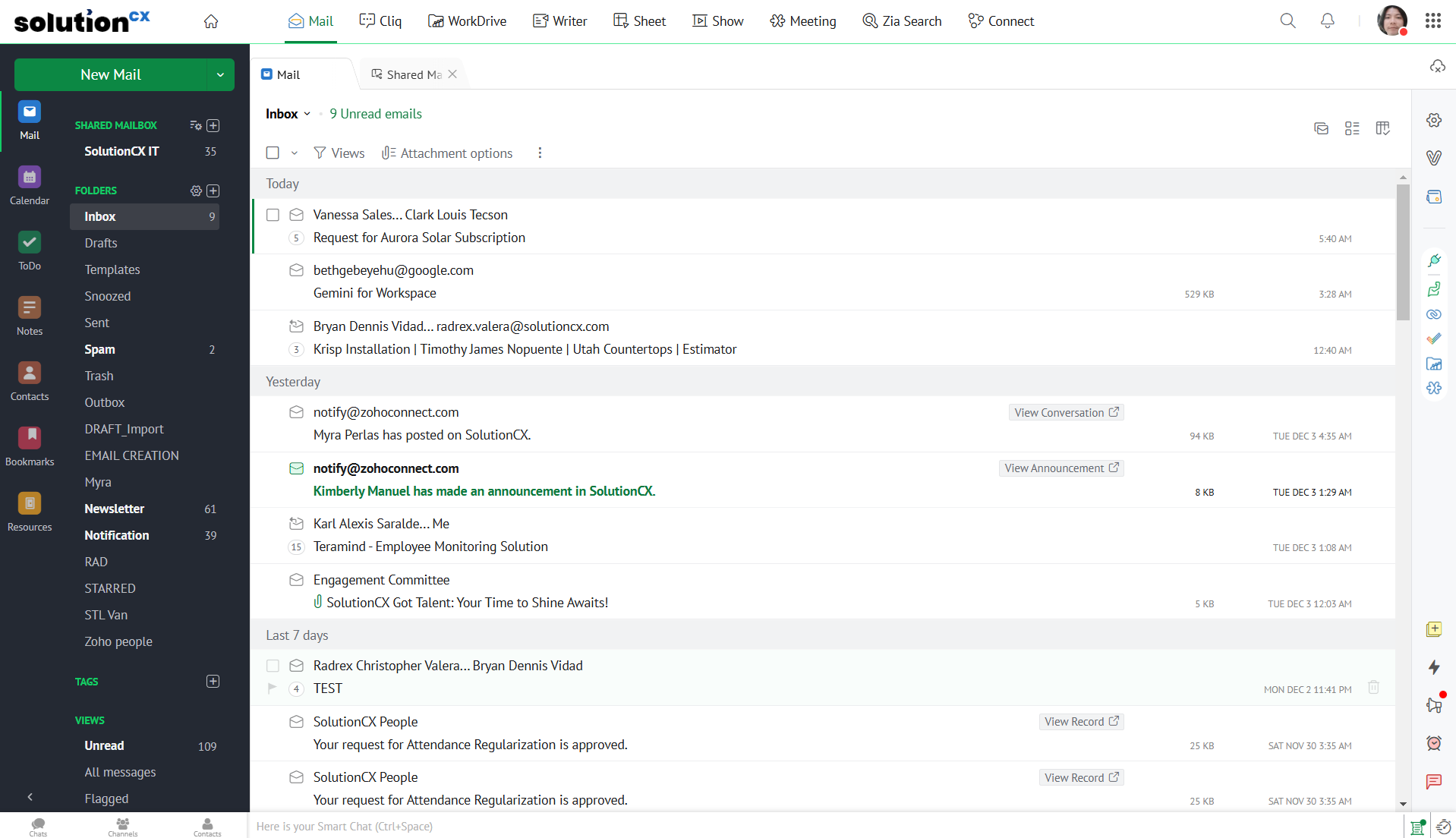Image resolution: width=1456 pixels, height=838 pixels.
Task: Open the column layout icon
Action: click(x=1383, y=128)
